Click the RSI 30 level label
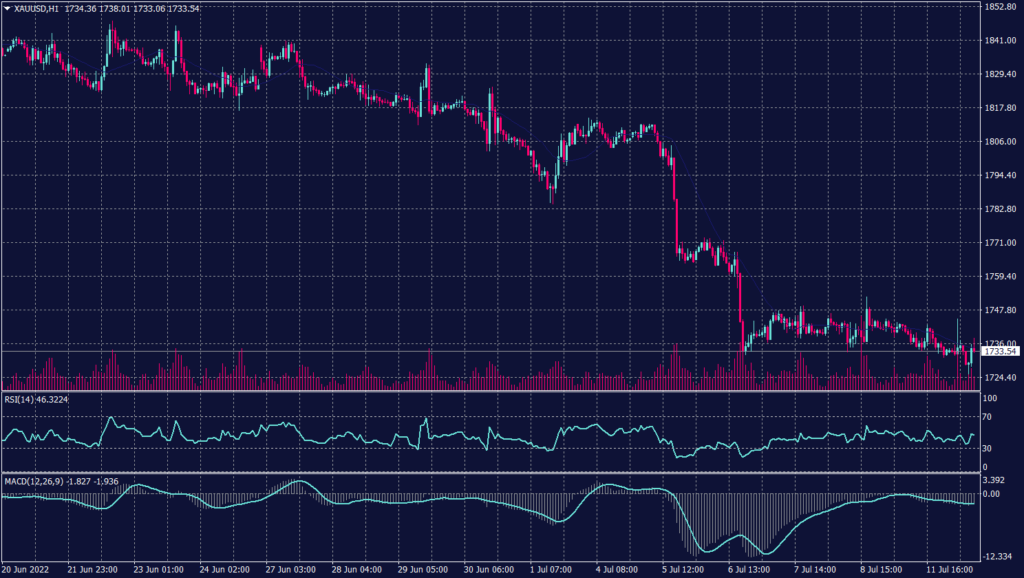1024x578 pixels. point(985,447)
